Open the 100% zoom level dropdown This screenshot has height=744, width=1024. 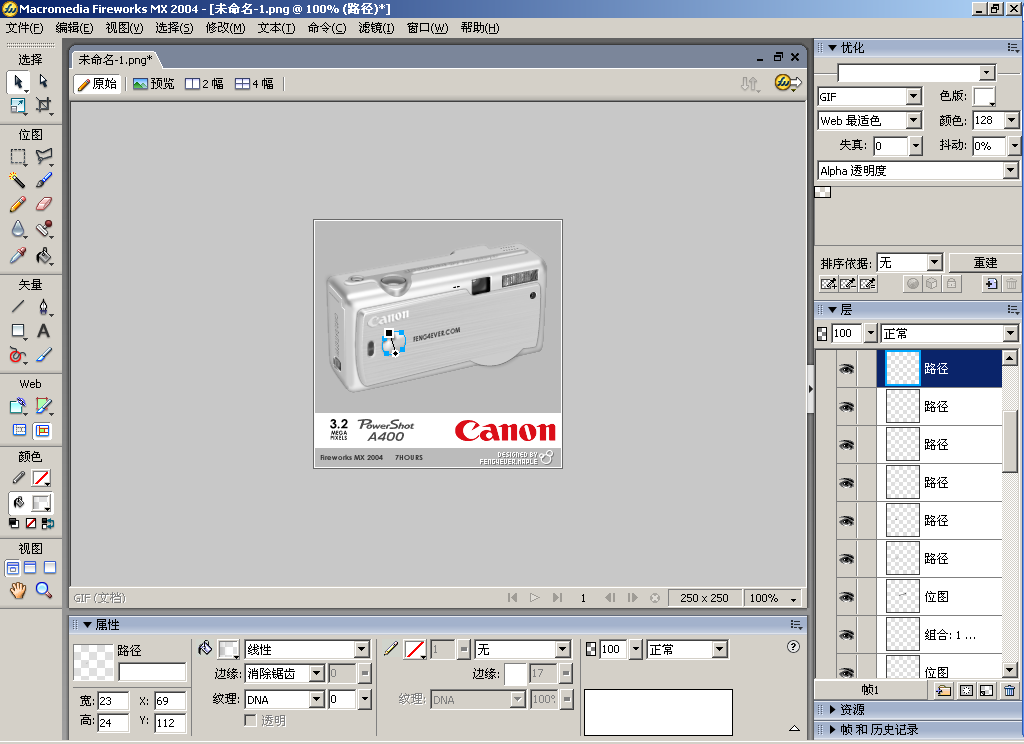point(793,599)
